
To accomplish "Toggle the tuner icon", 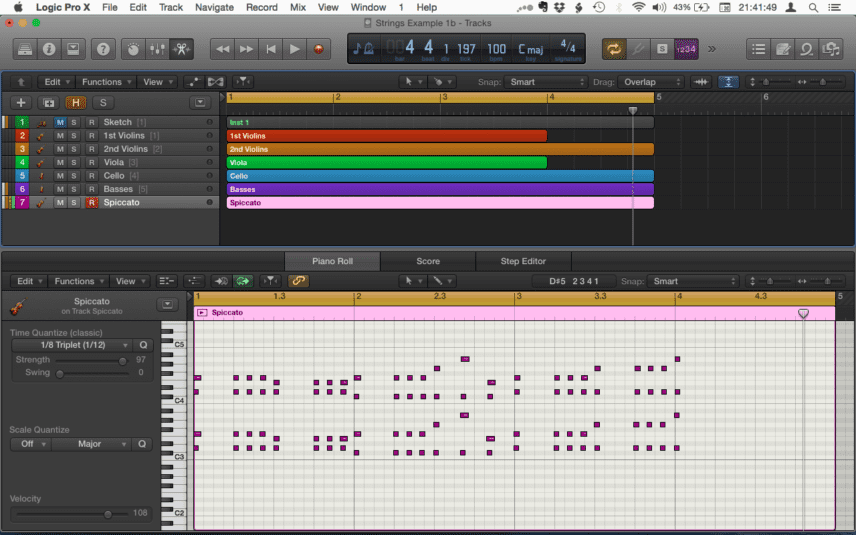I will [x=638, y=49].
